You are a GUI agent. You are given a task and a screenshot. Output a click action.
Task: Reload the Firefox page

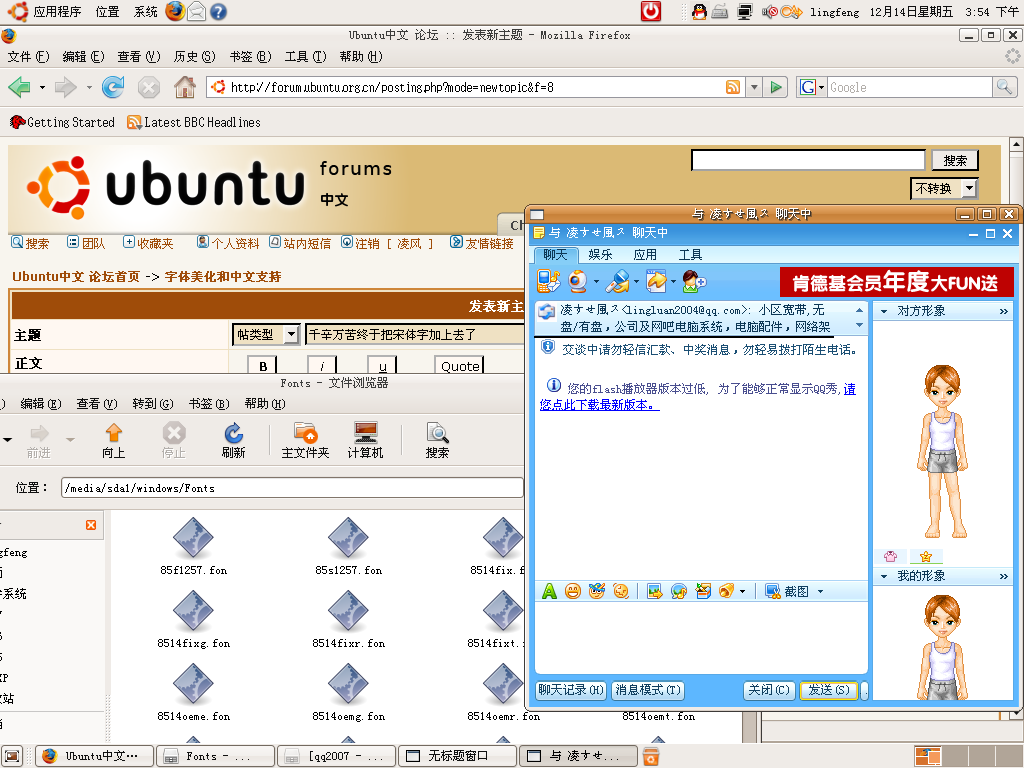(x=113, y=87)
